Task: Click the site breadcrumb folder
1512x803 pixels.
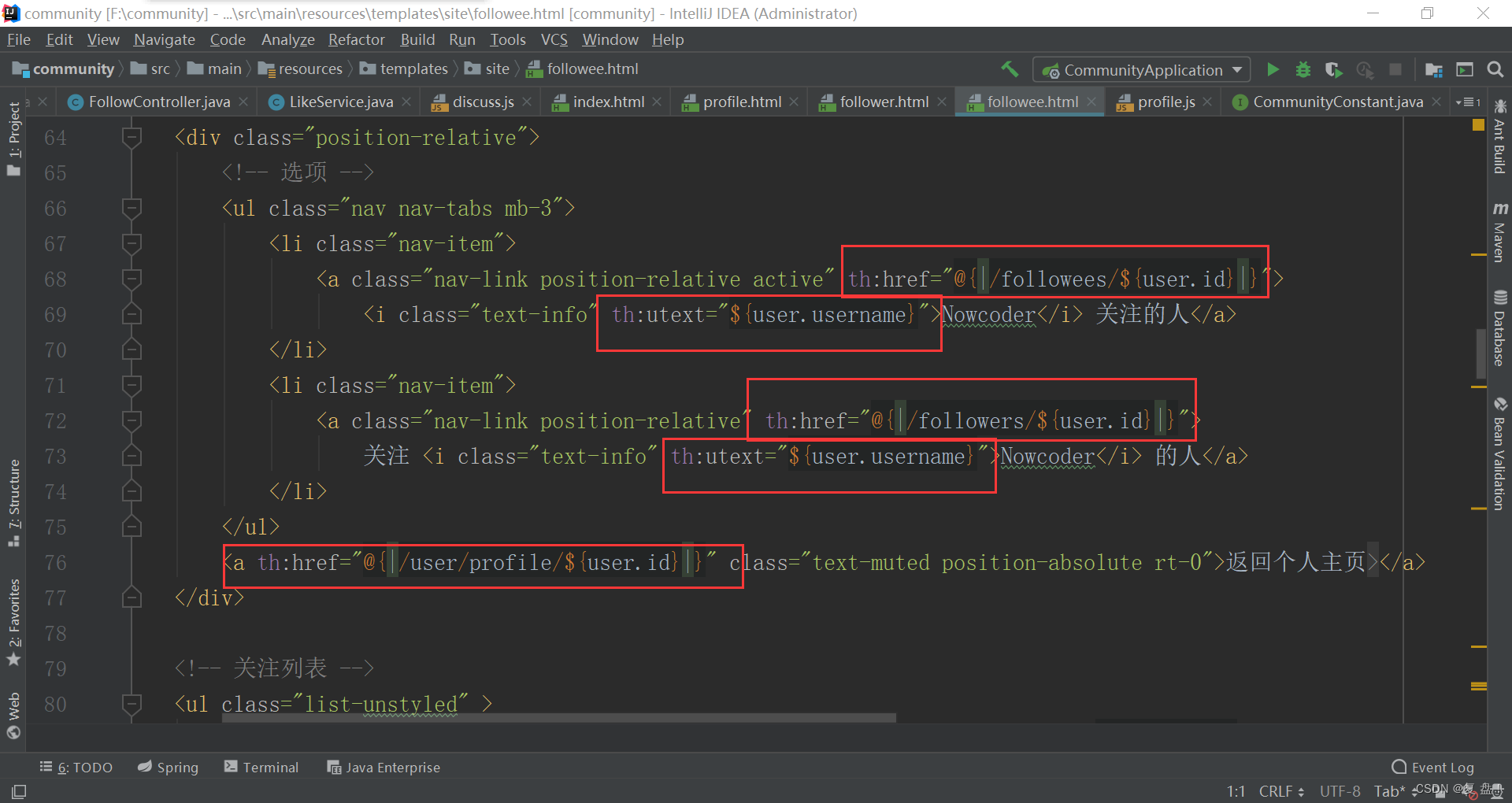Action: (487, 69)
